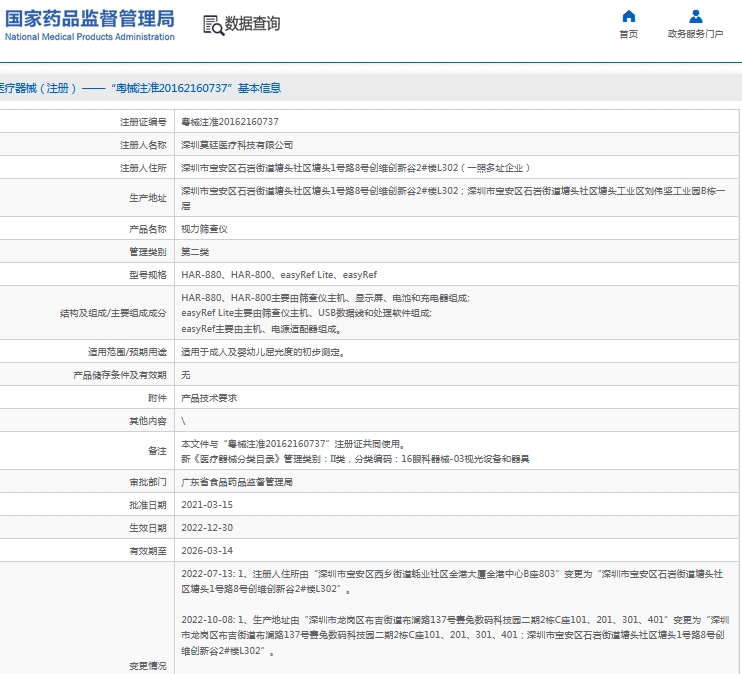Click the easyRef Lite composition line
Viewport: 742px width, 674px height.
click(x=306, y=313)
